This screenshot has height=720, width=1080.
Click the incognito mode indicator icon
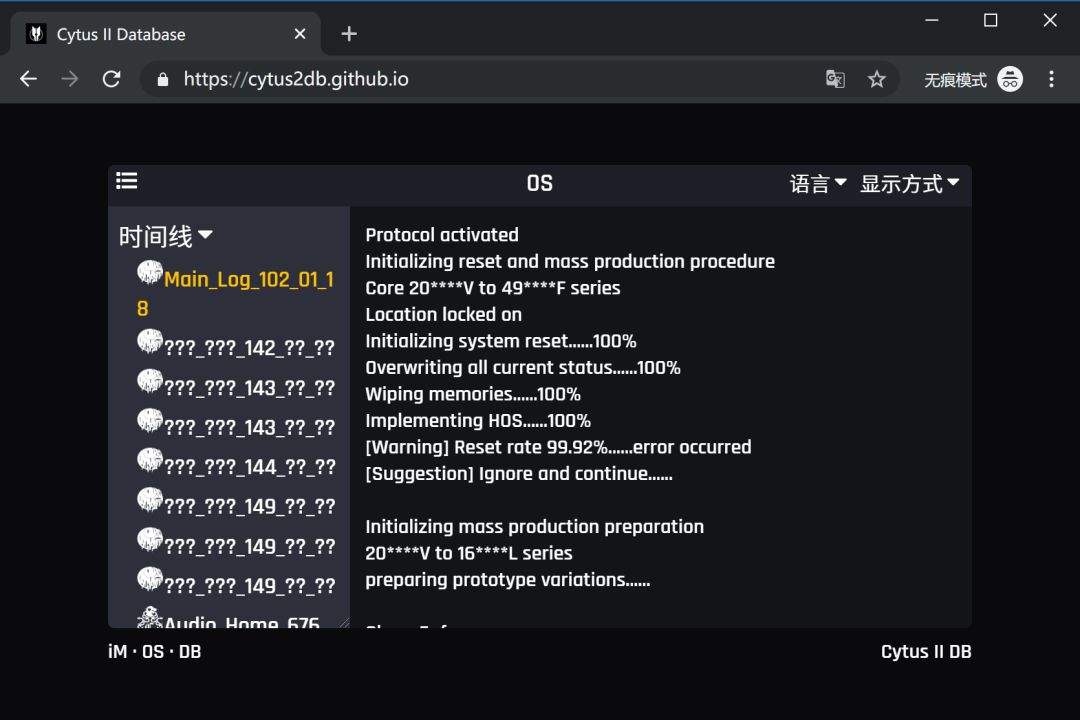pos(1010,79)
